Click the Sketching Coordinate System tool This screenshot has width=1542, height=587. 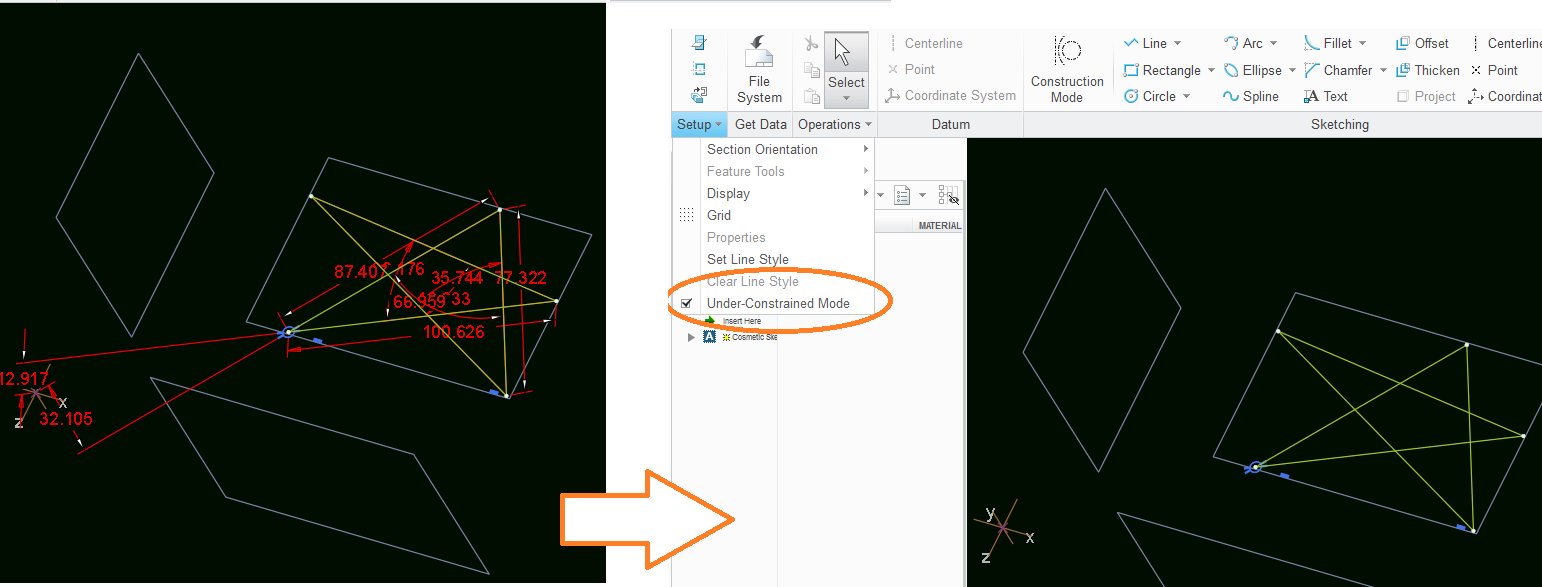tap(1504, 96)
